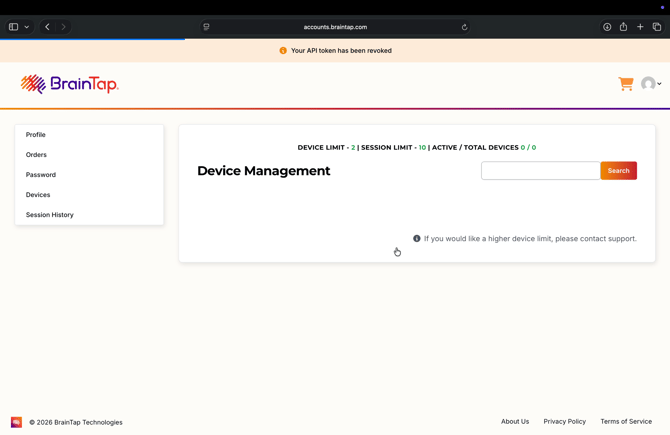Screen dimensions: 670x435
Task: Click the accounts.braintap.com address bar
Action: [x=335, y=27]
